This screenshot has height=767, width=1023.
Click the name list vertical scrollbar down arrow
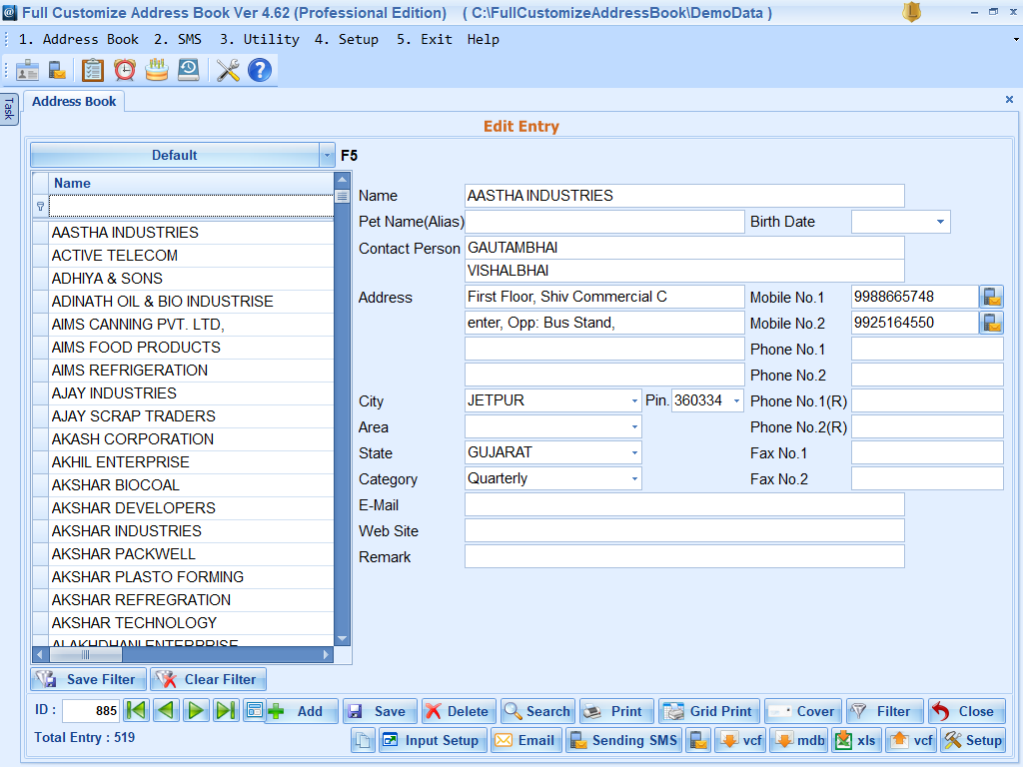(342, 639)
